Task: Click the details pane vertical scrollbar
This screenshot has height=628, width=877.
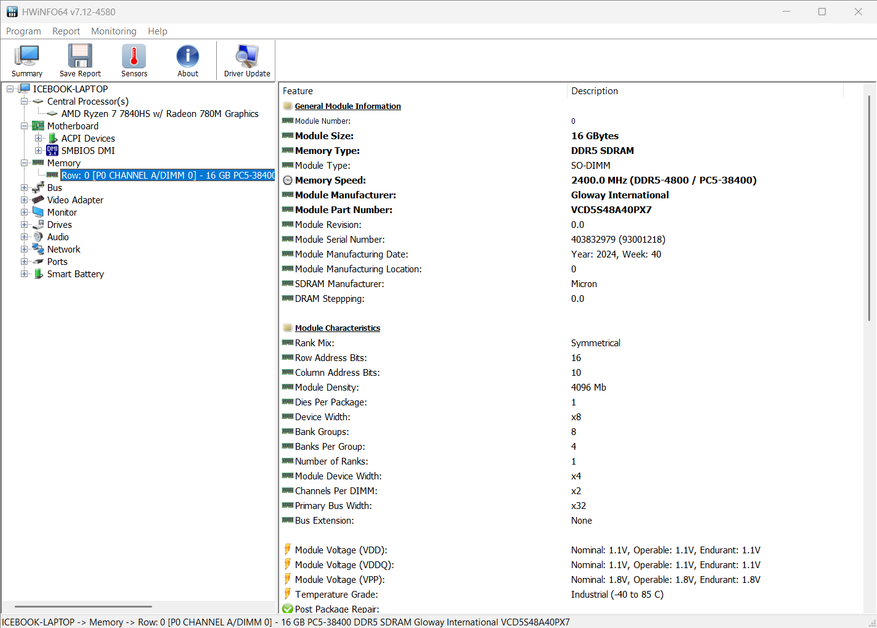Action: [x=869, y=207]
